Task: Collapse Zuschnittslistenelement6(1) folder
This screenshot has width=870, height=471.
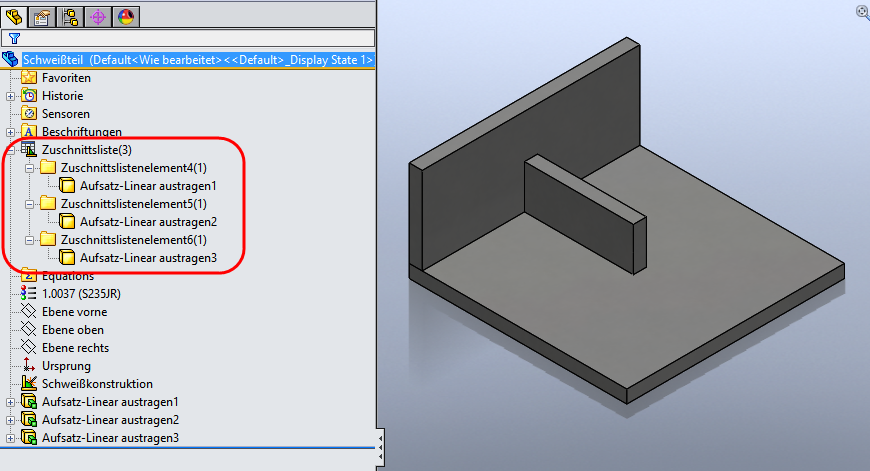Action: click(x=29, y=241)
